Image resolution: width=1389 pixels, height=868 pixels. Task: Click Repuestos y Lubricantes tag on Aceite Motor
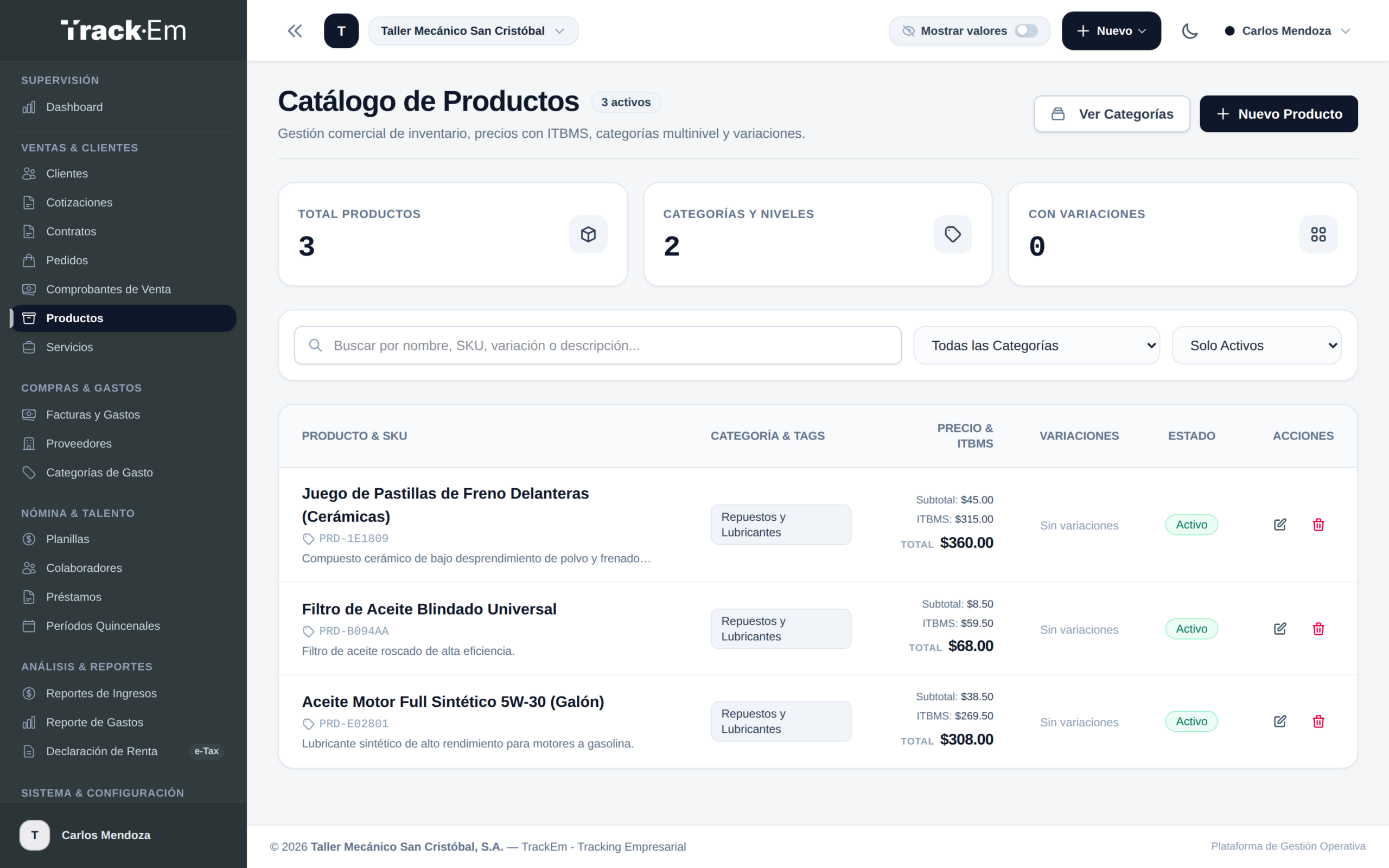[x=781, y=722]
